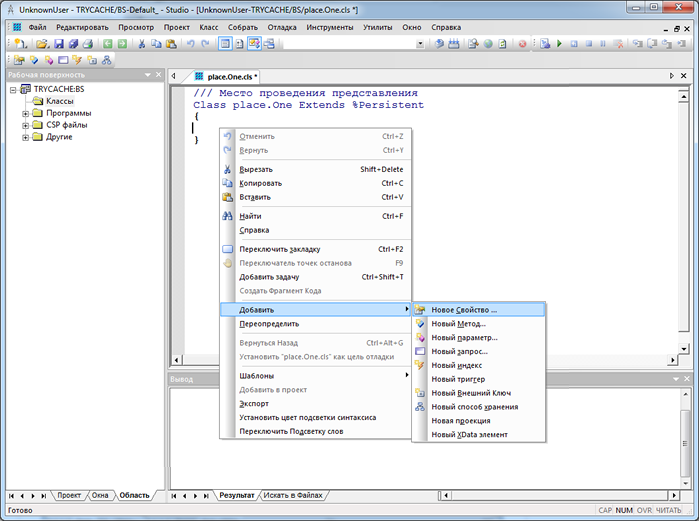Viewport: 699px width, 521px height.
Task: Click the New Index lightning icon
Action: pos(77,60)
